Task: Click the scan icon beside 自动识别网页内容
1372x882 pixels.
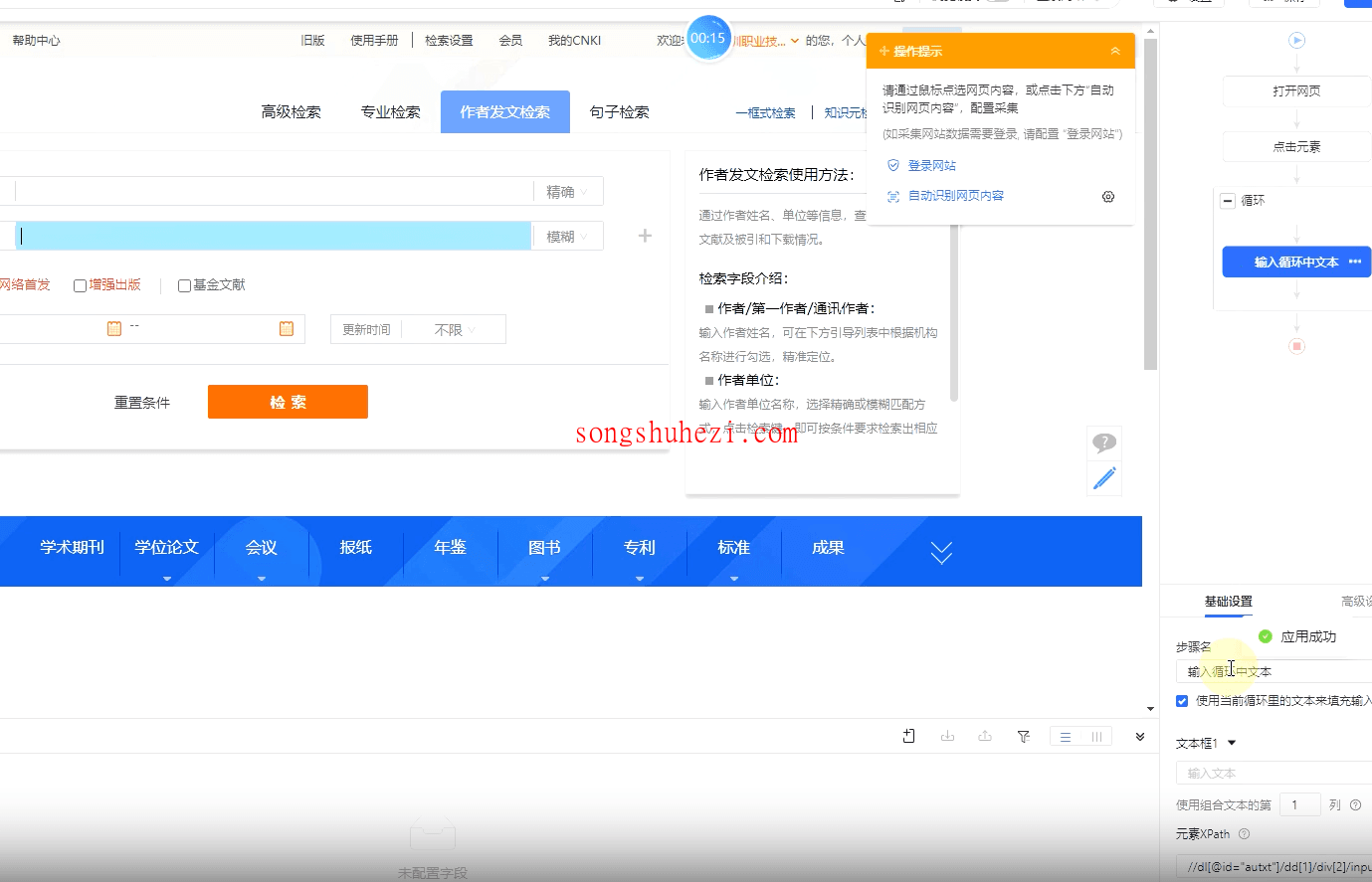Action: point(893,196)
